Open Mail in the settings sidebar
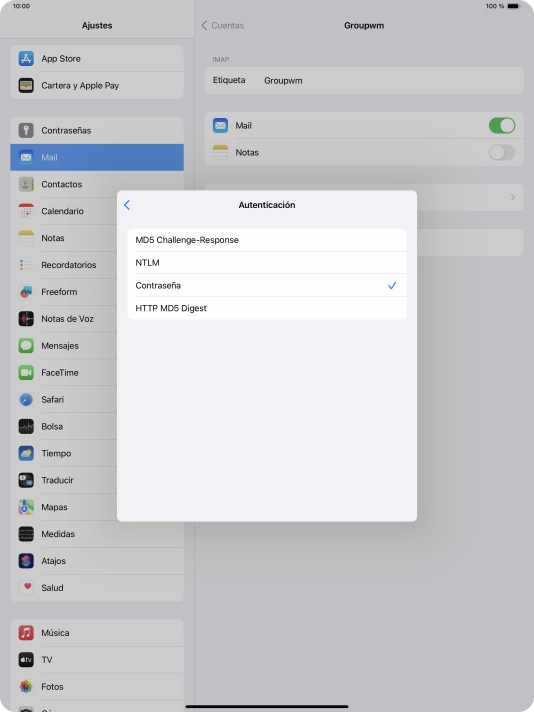The image size is (534, 712). (97, 158)
